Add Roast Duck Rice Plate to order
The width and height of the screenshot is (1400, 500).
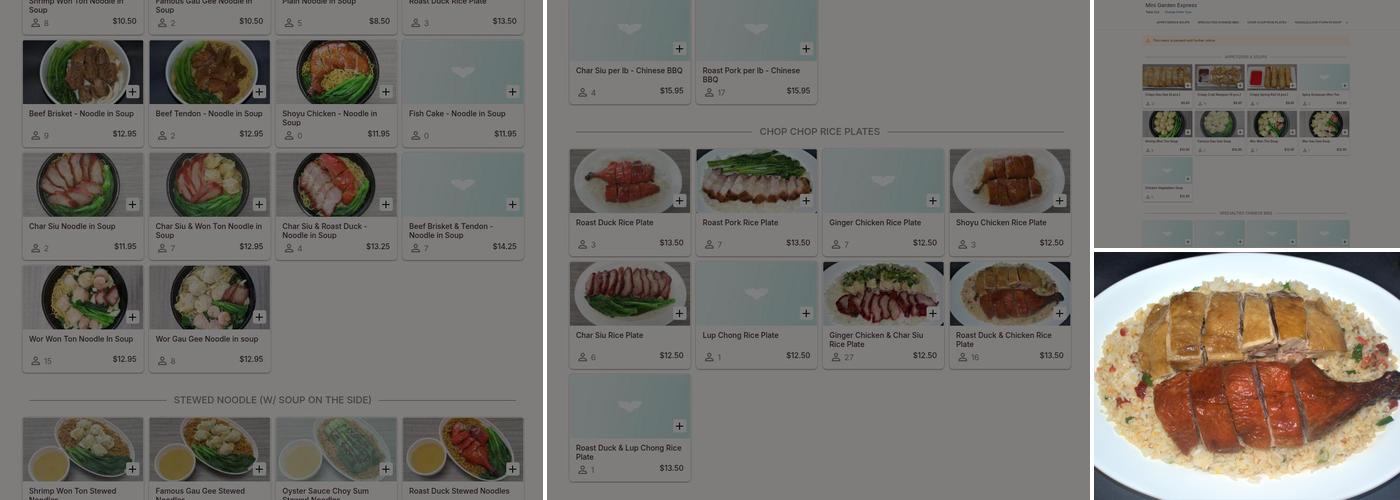[x=680, y=201]
